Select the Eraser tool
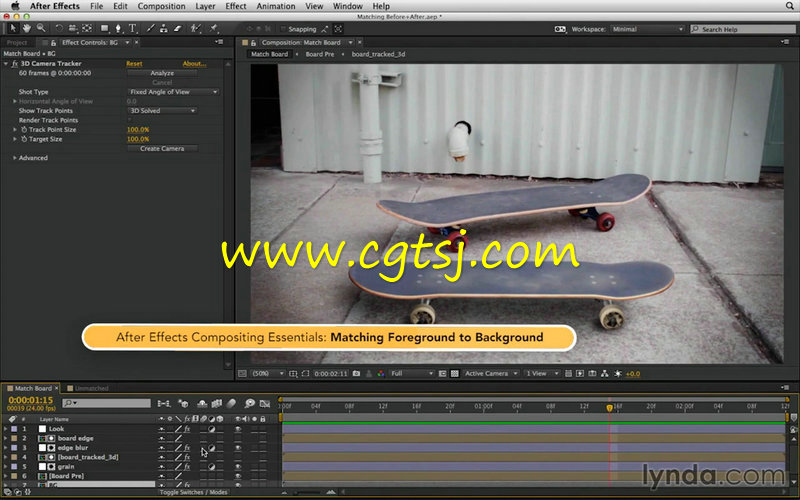The image size is (800, 500). click(x=178, y=29)
